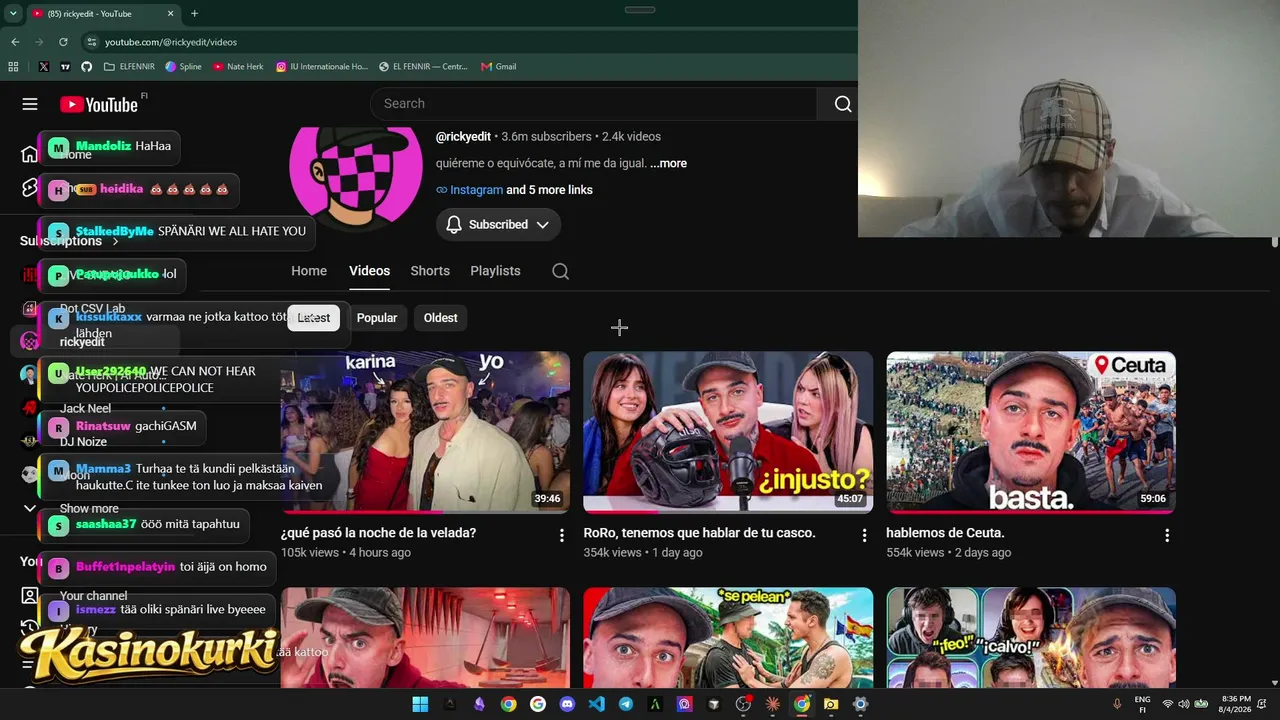Select the Videos tab
This screenshot has height=720, width=1280.
click(369, 271)
